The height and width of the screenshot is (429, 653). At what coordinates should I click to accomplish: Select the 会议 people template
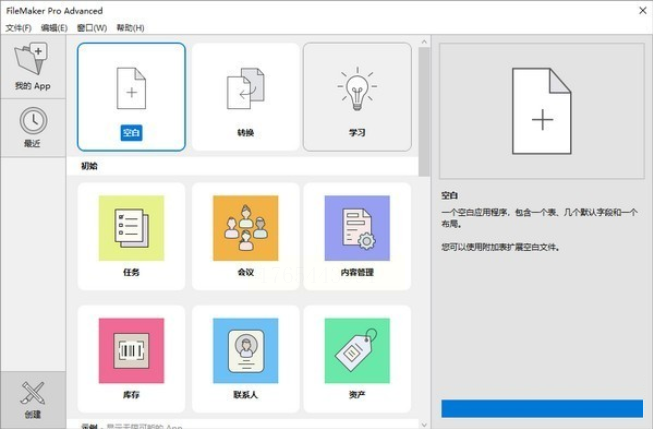click(245, 236)
